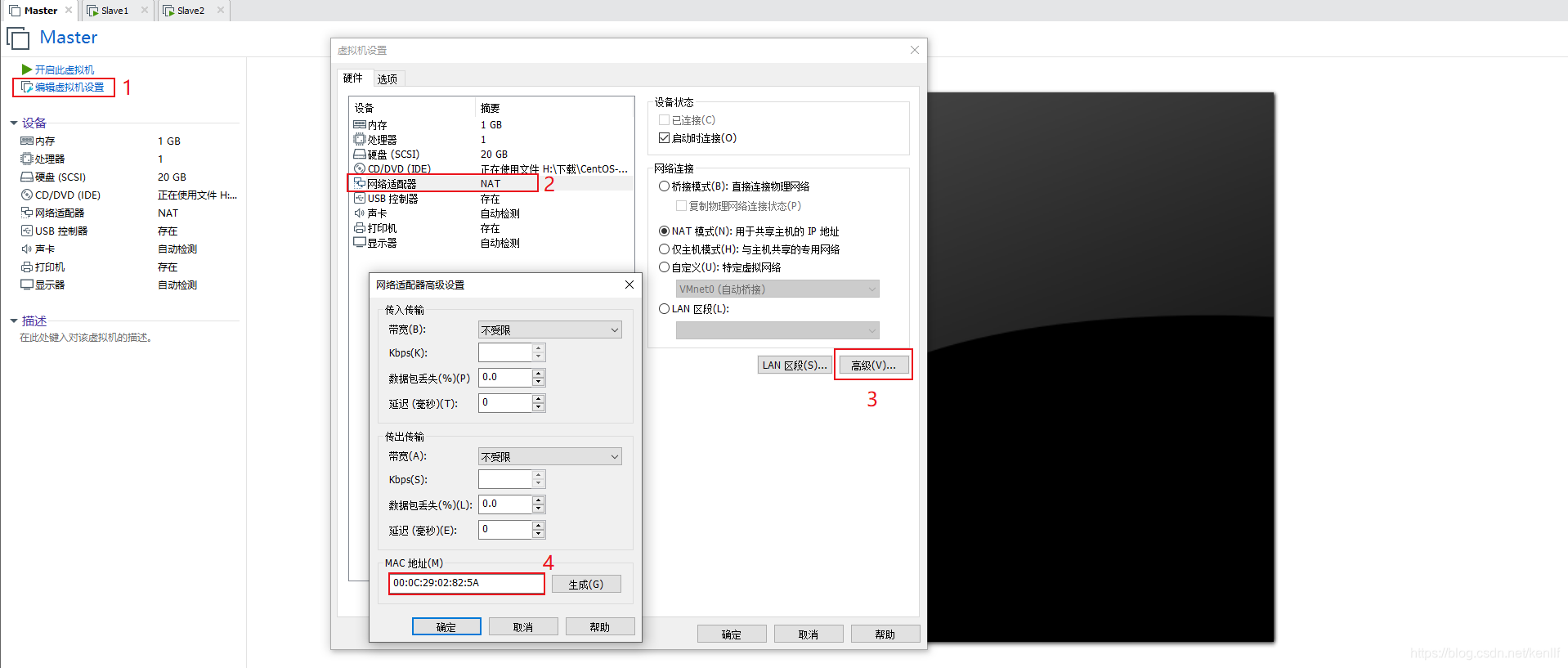Image resolution: width=1568 pixels, height=668 pixels.
Task: Click memory icon in settings hardware list
Action: pos(360,124)
